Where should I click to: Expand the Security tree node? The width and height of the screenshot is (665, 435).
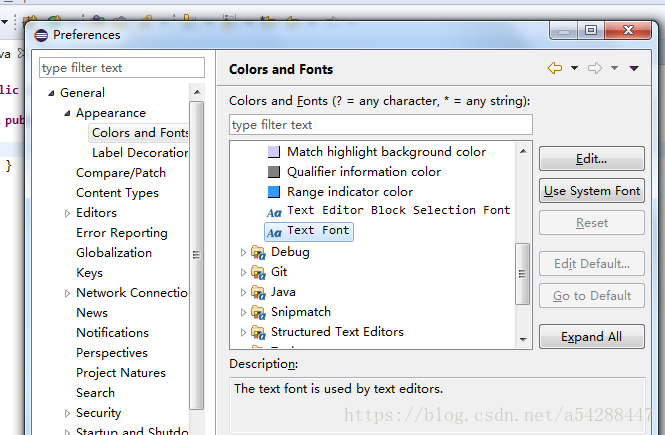[x=67, y=413]
